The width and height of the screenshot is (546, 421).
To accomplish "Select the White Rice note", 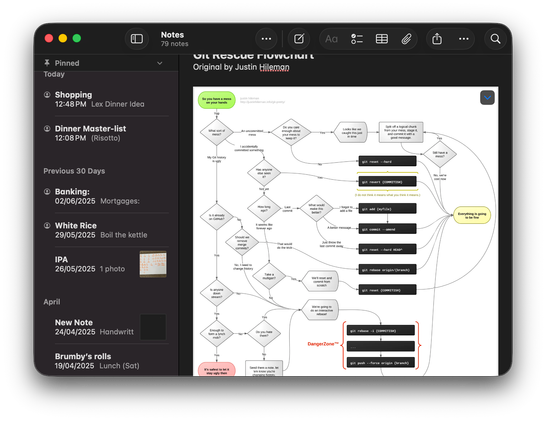I will point(106,230).
